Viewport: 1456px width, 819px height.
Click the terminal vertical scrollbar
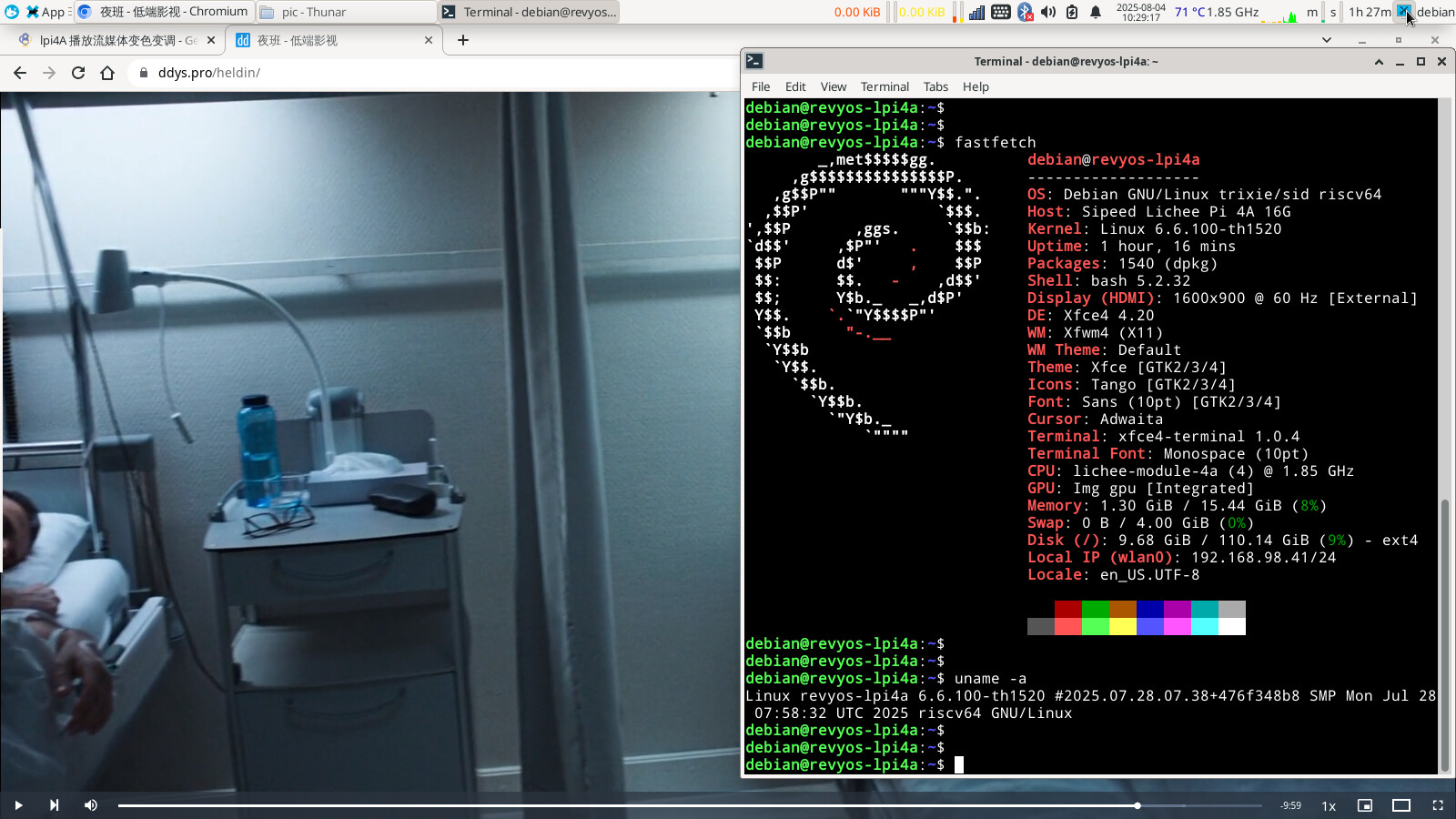point(1445,634)
